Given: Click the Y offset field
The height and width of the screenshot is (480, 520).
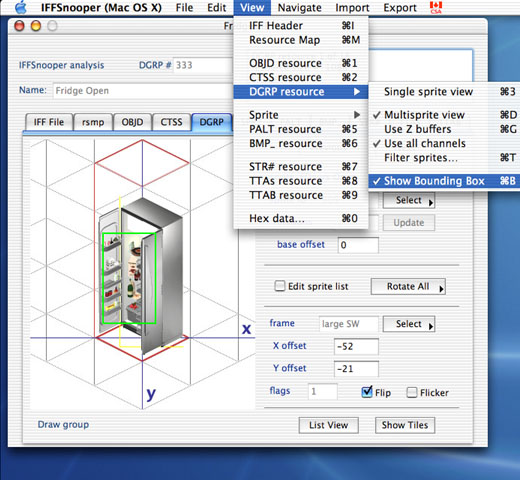Looking at the screenshot, I should tap(356, 369).
